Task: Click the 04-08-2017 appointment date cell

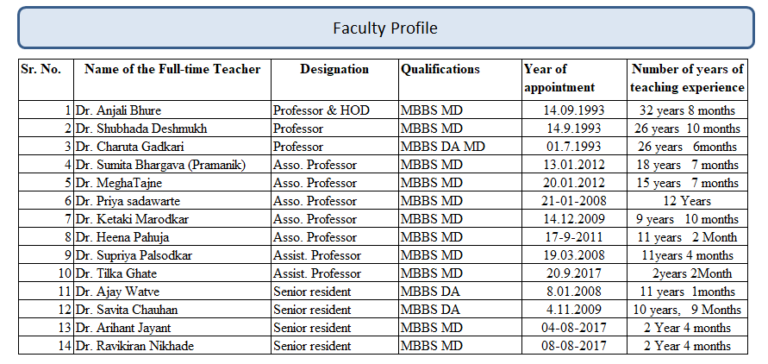Action: coord(574,328)
